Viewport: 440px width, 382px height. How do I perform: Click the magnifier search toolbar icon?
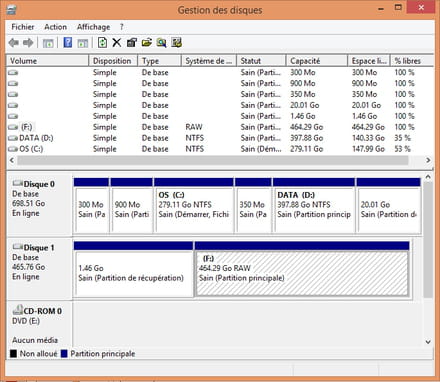162,43
